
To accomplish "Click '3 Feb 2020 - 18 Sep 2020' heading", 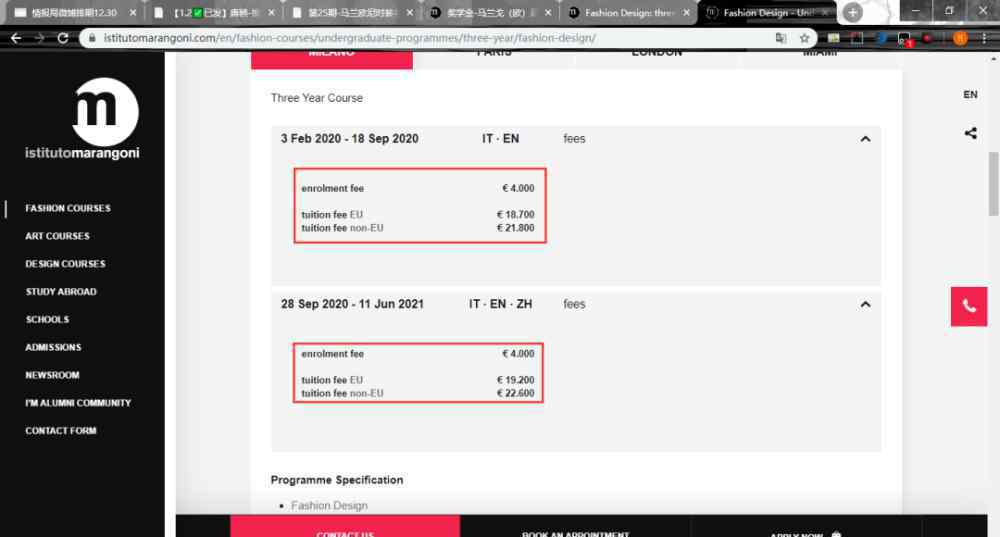I will pos(349,139).
